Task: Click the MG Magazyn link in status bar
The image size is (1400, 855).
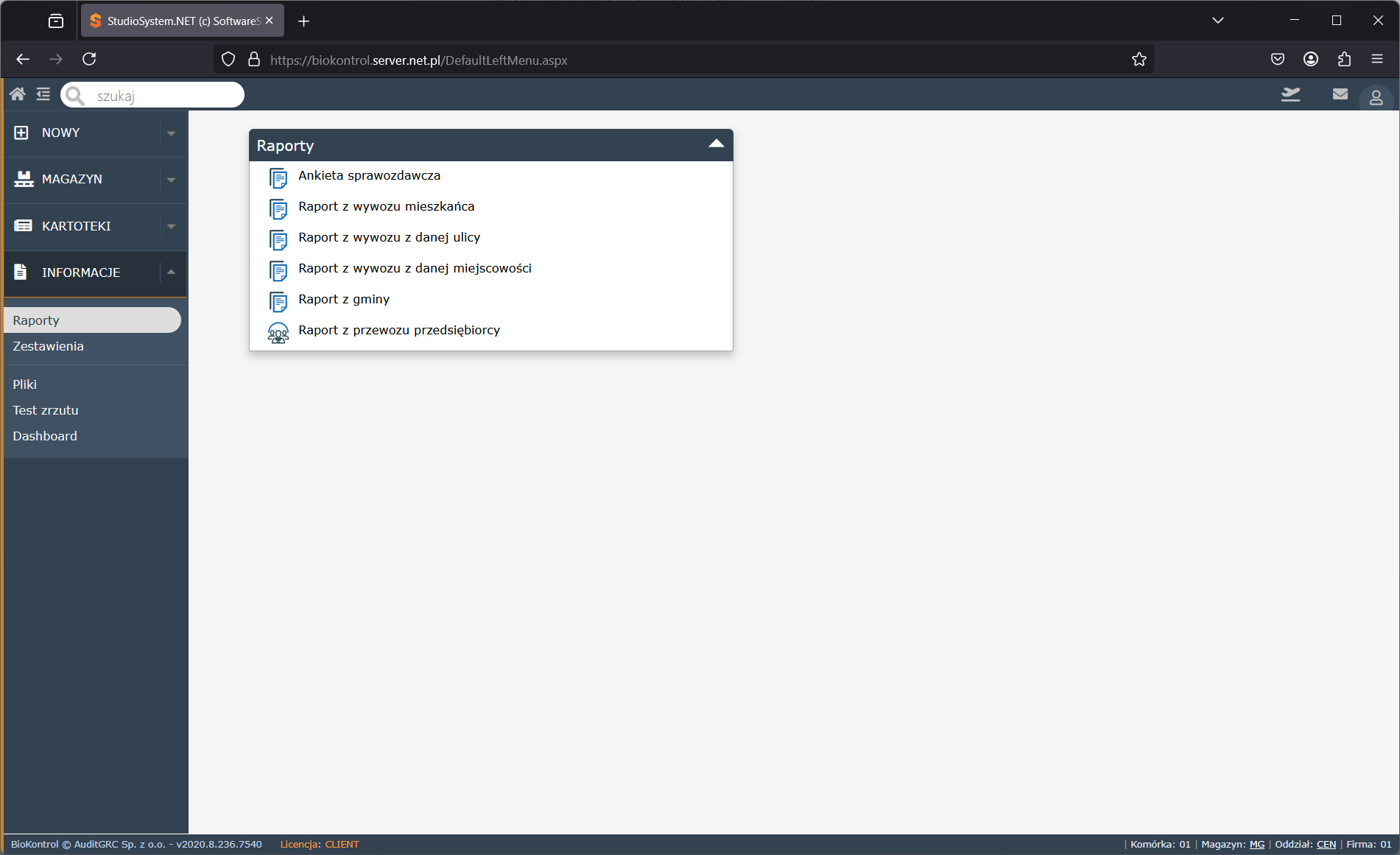Action: tap(1257, 844)
